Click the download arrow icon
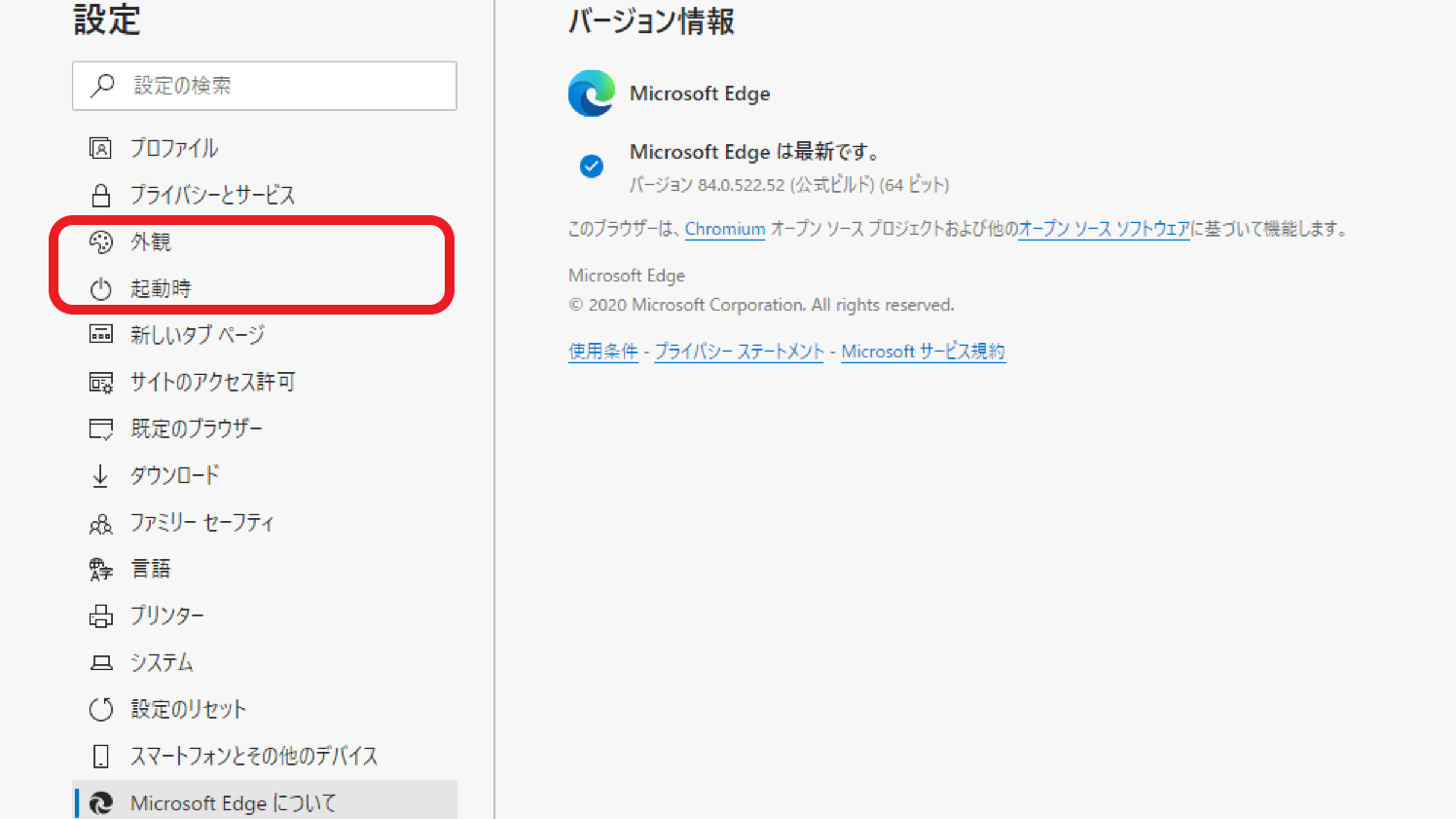 100,475
